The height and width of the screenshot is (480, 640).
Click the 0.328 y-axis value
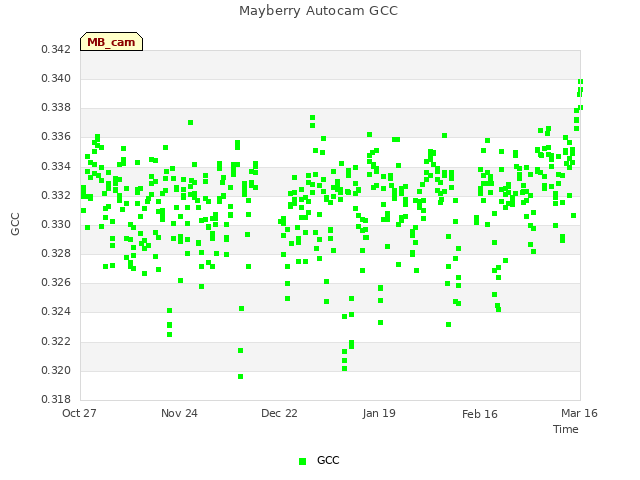[x=56, y=253]
